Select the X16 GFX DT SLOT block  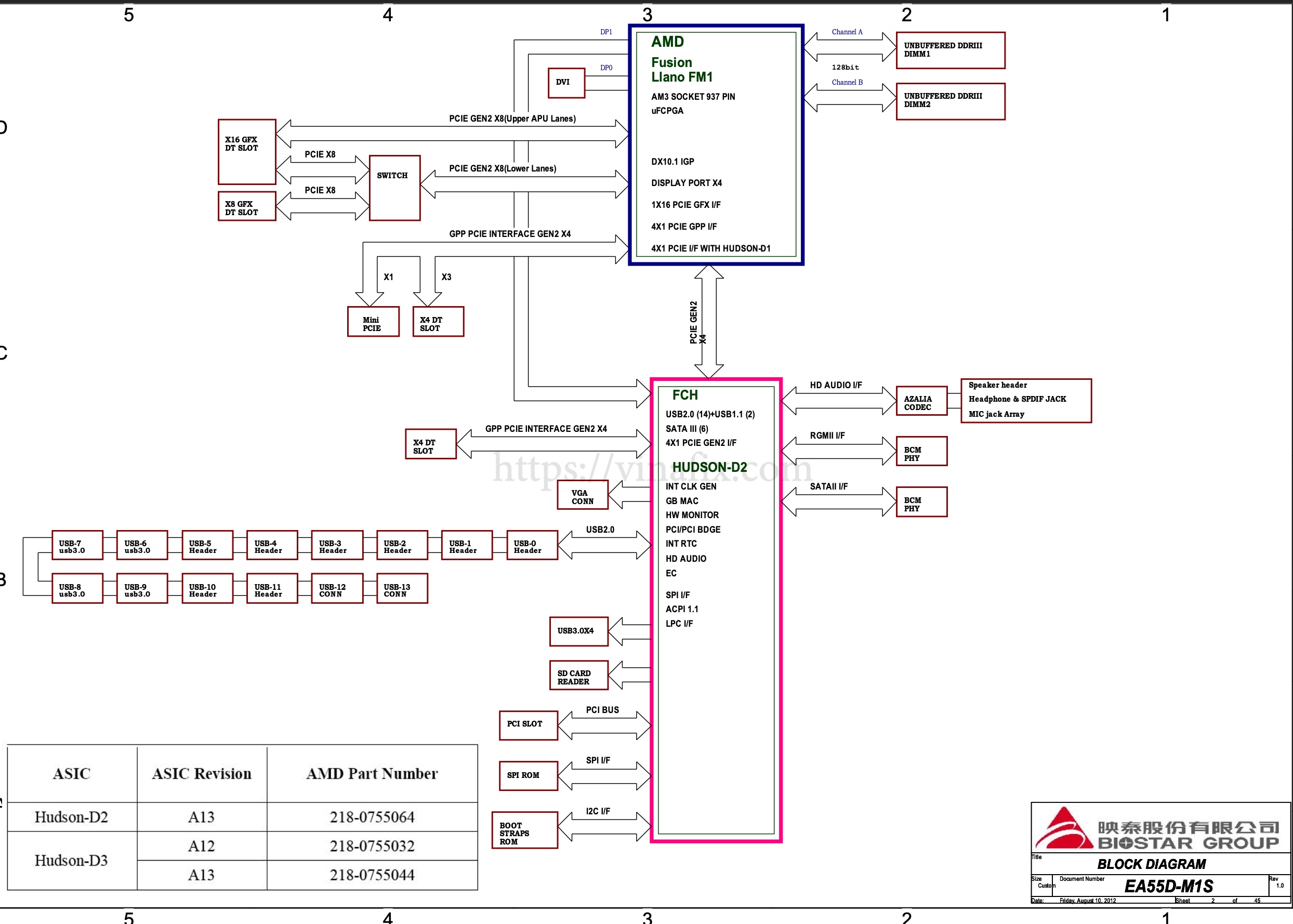247,151
